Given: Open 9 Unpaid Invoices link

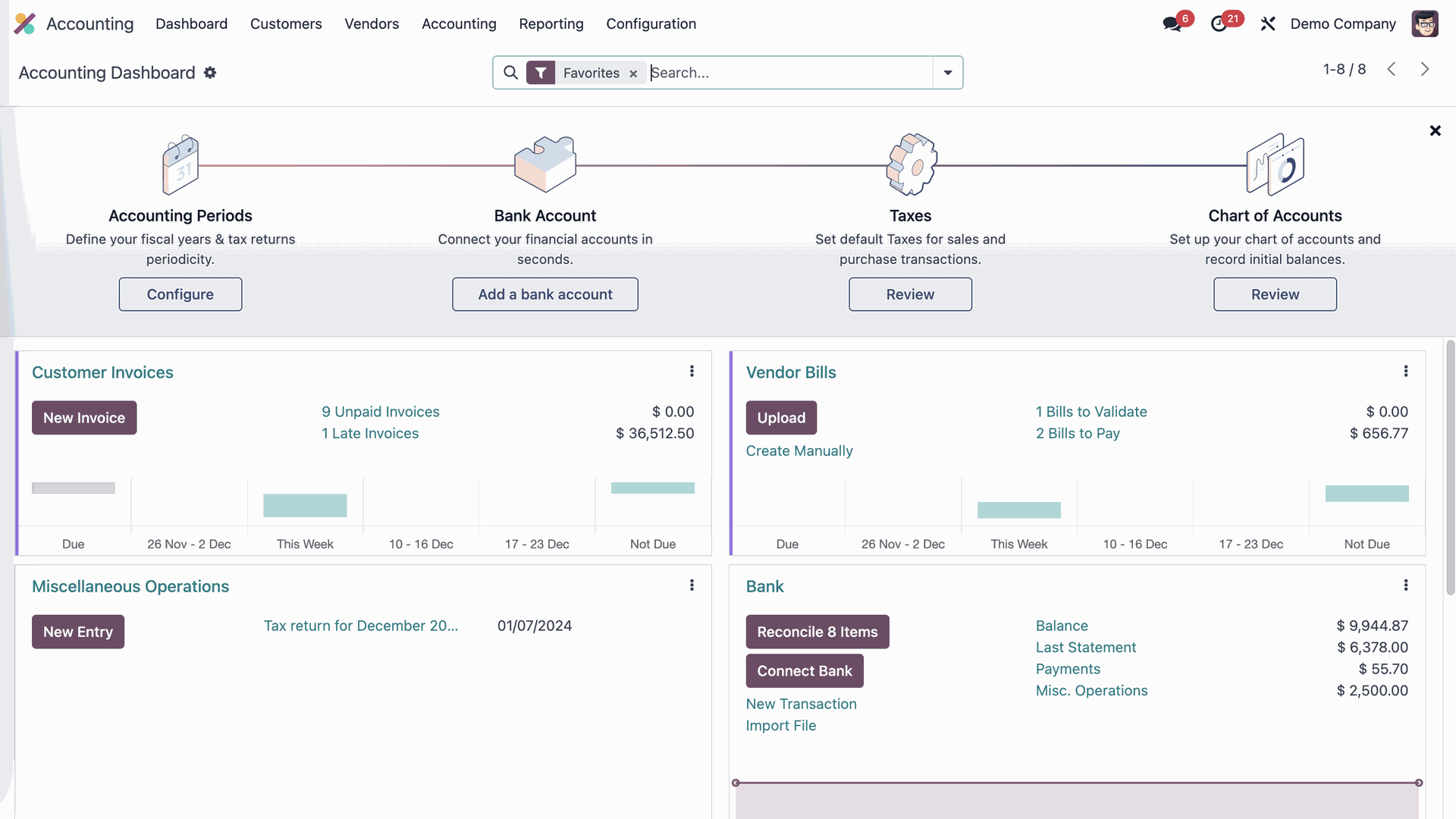Looking at the screenshot, I should pos(381,412).
